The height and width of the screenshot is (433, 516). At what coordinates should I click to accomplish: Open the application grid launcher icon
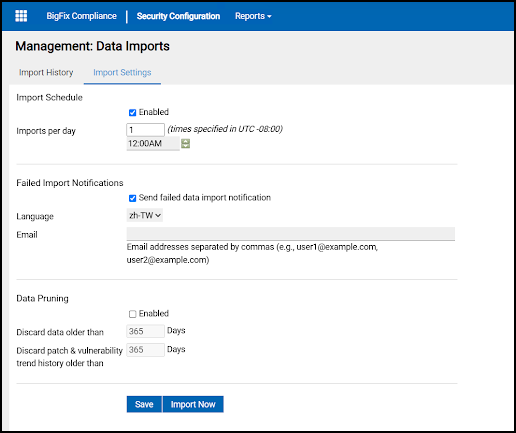pos(21,16)
